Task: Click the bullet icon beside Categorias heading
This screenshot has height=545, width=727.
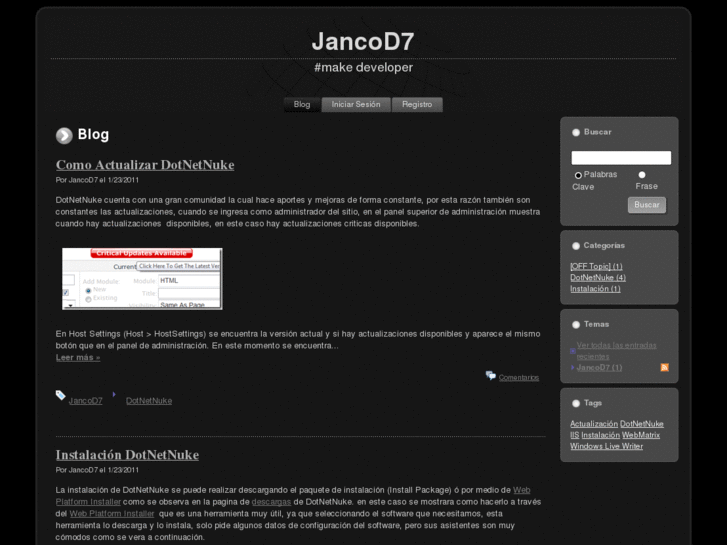Action: [576, 246]
